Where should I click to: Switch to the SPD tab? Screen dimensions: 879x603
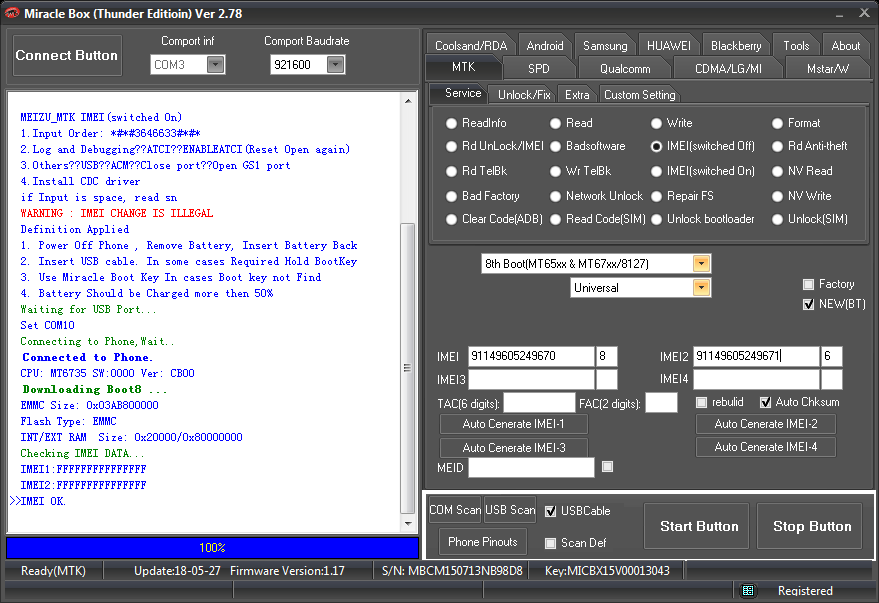[x=539, y=68]
